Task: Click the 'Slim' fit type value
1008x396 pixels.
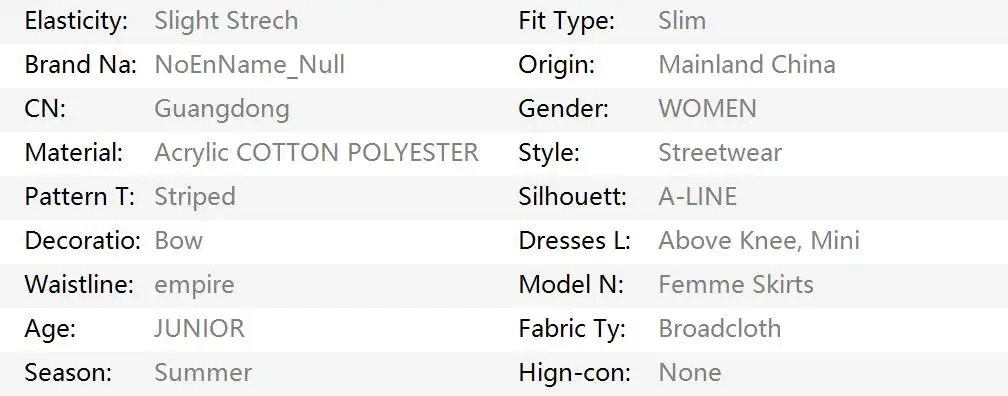Action: [682, 21]
